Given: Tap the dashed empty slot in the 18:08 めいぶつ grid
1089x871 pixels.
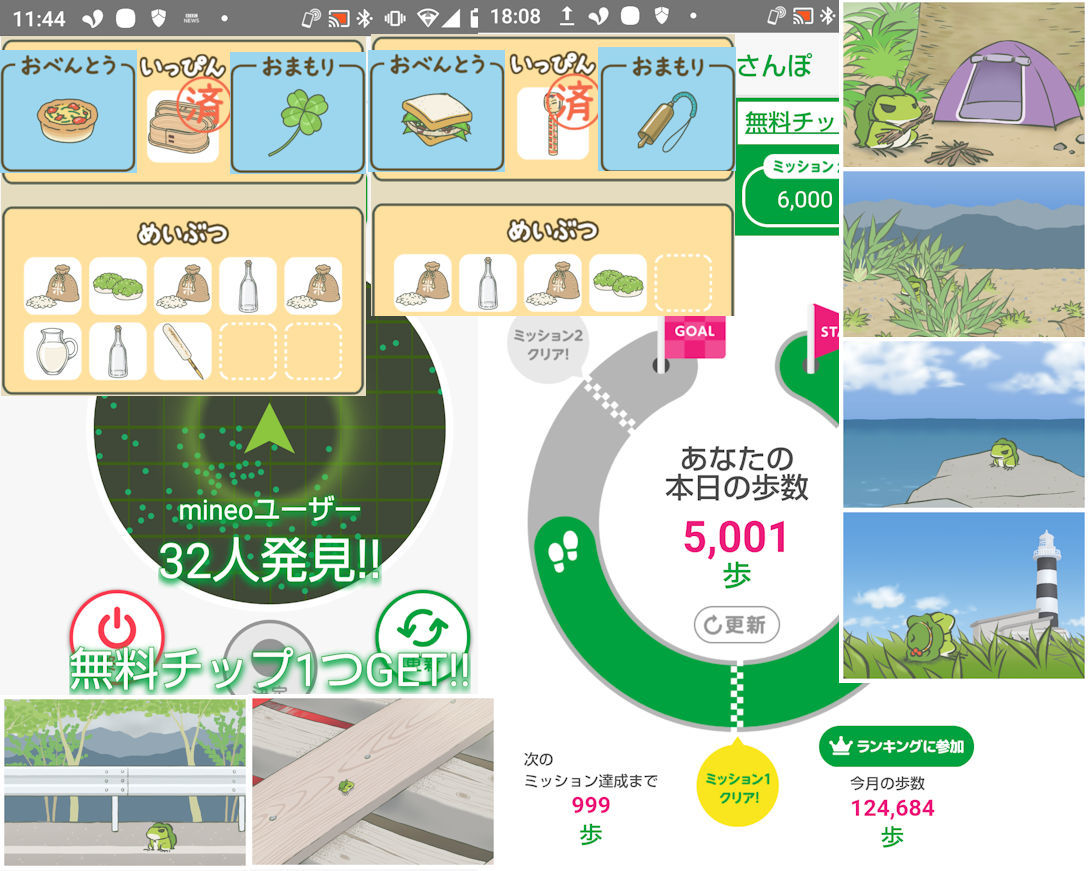Looking at the screenshot, I should coord(683,283).
